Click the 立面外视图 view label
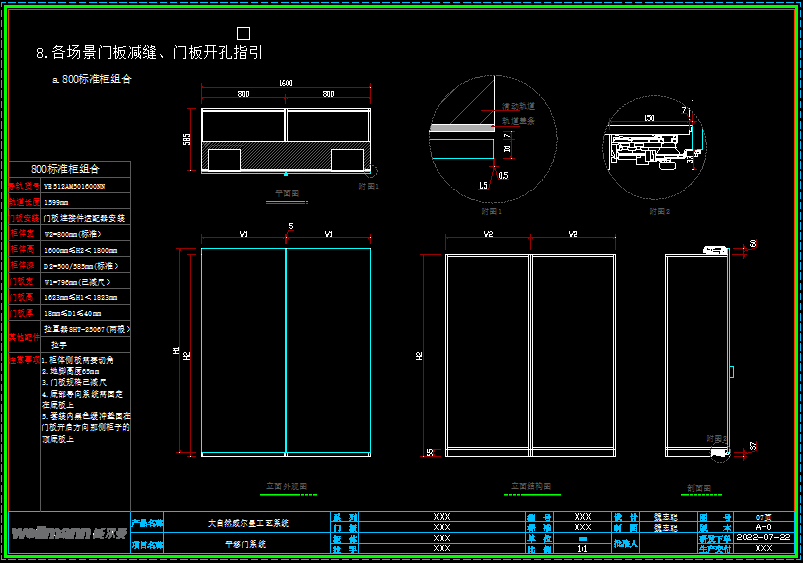Screen dimensions: 803x563 click(286, 486)
